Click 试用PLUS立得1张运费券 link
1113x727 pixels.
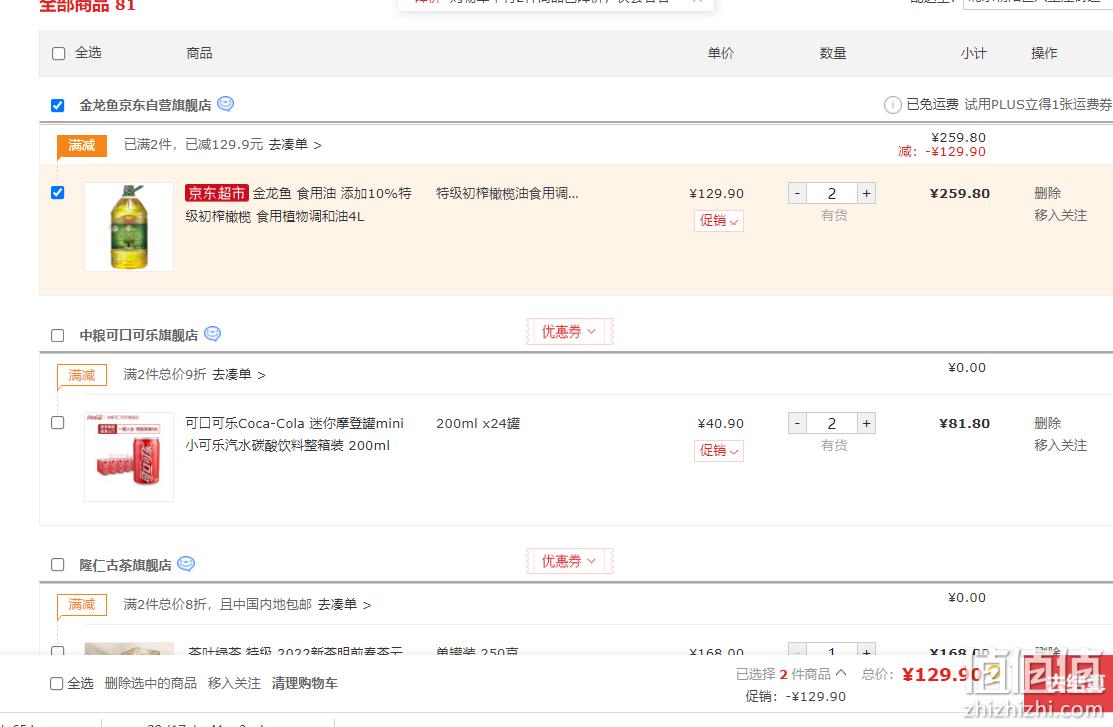1038,104
